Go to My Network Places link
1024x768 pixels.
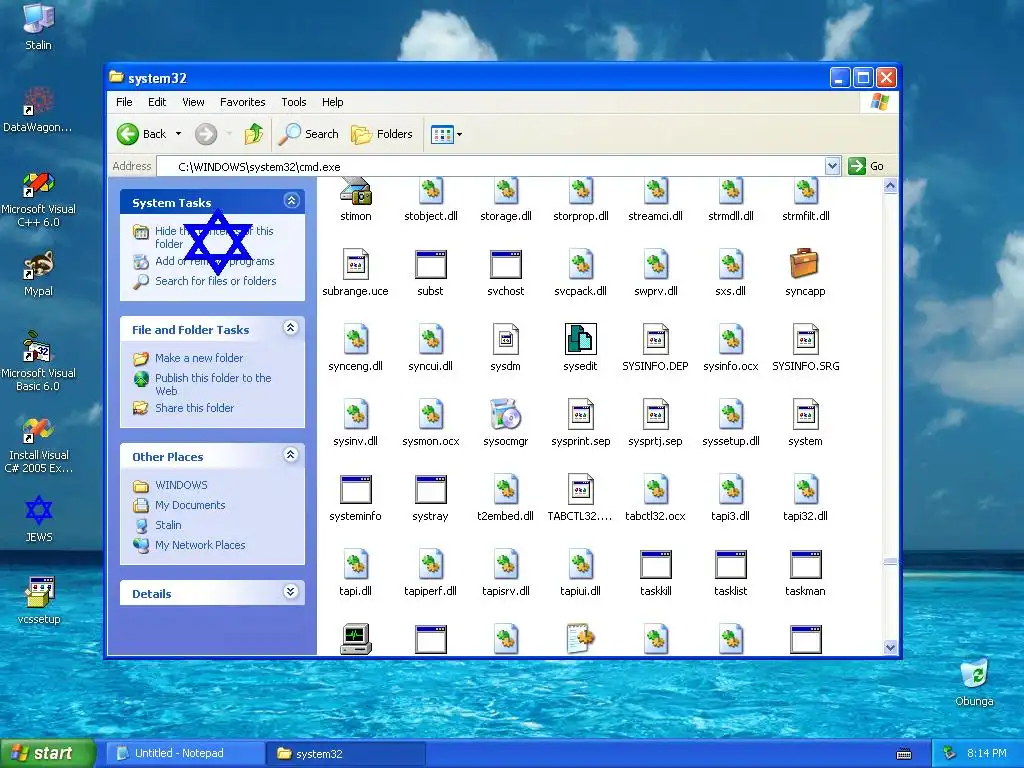[x=200, y=545]
